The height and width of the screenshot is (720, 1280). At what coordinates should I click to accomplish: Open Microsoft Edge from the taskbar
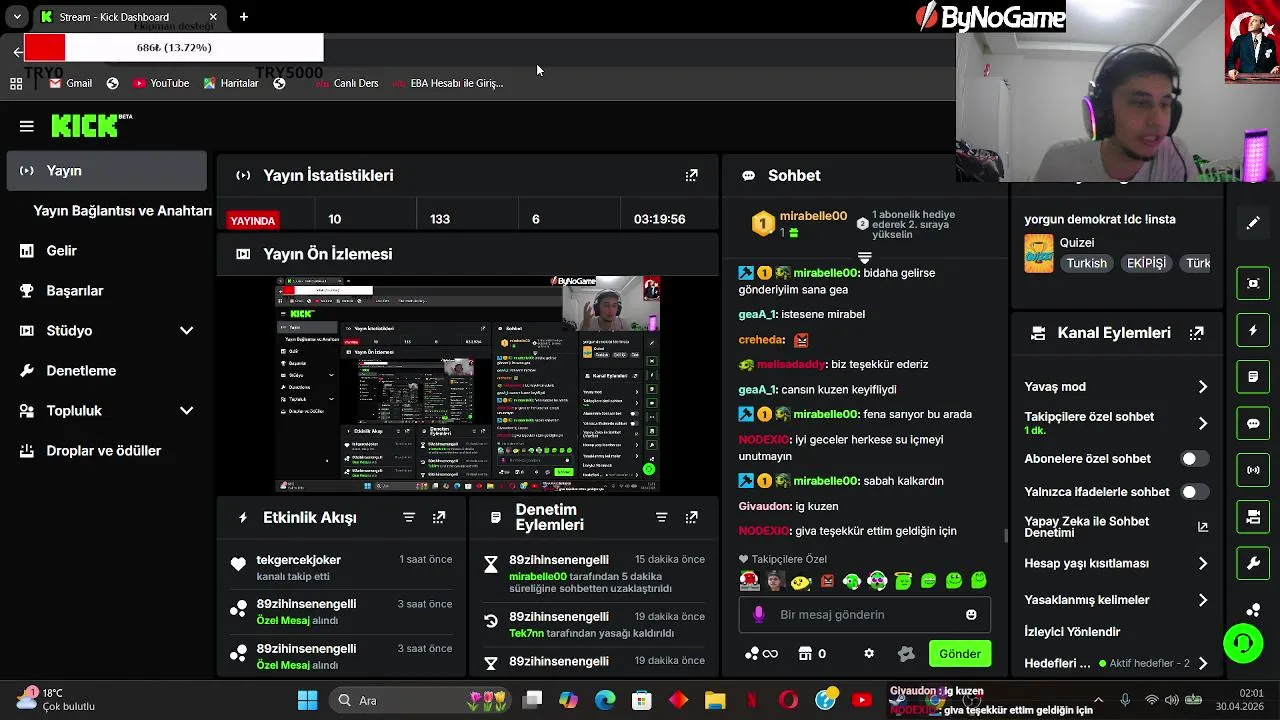tap(605, 700)
